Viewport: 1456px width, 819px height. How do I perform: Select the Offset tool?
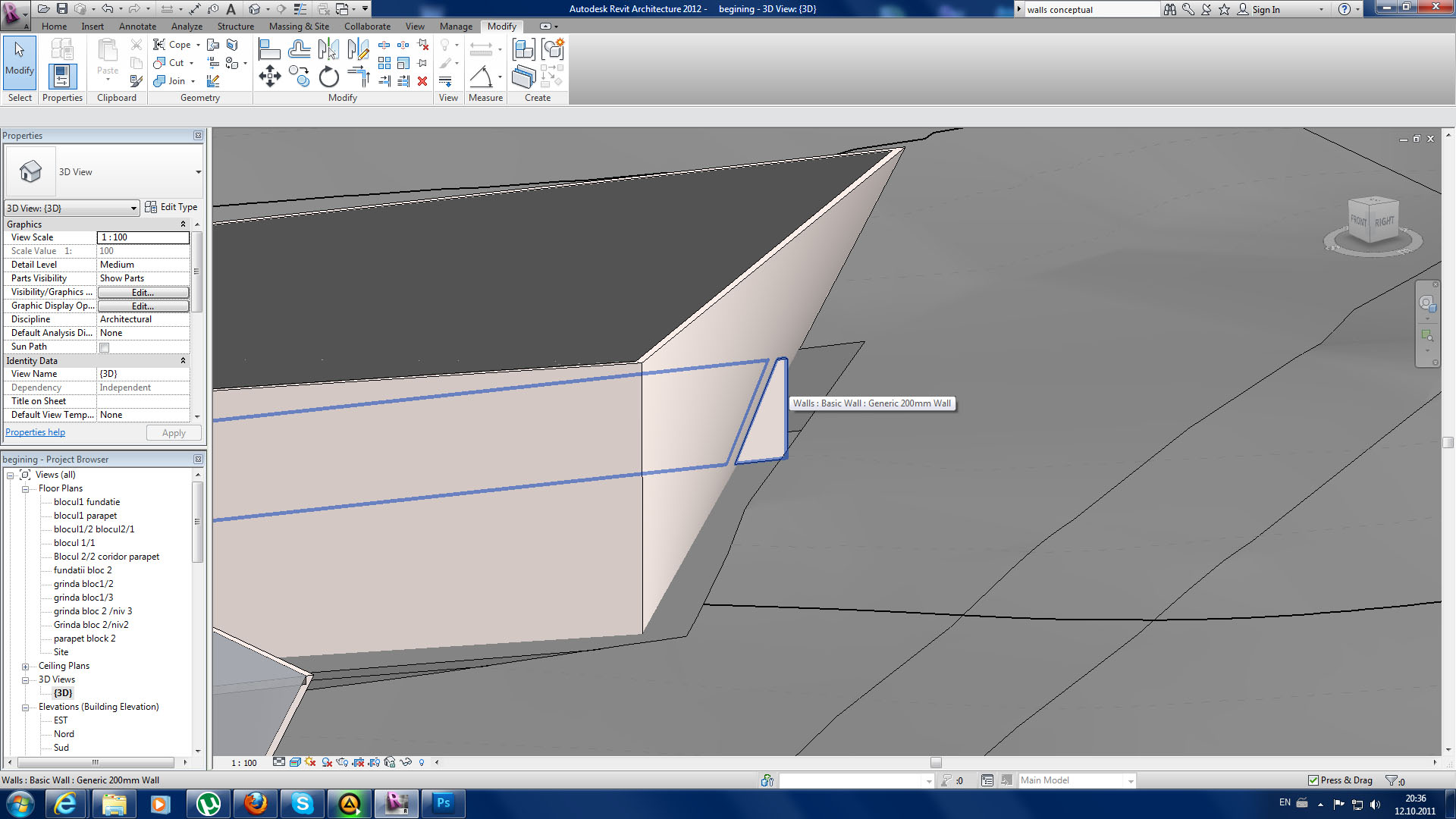[x=299, y=50]
